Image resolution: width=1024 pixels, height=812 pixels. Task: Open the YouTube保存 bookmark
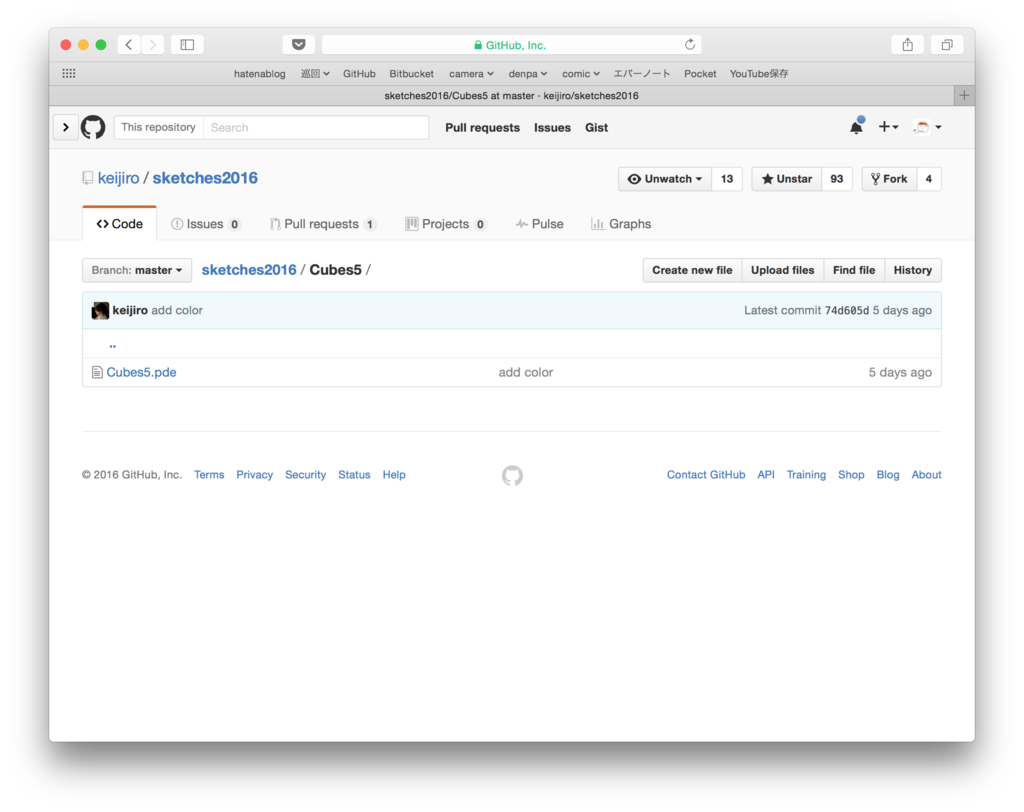point(759,74)
